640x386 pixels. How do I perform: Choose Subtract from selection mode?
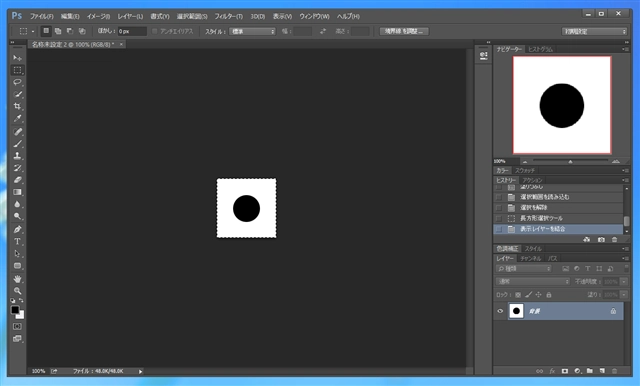point(70,31)
